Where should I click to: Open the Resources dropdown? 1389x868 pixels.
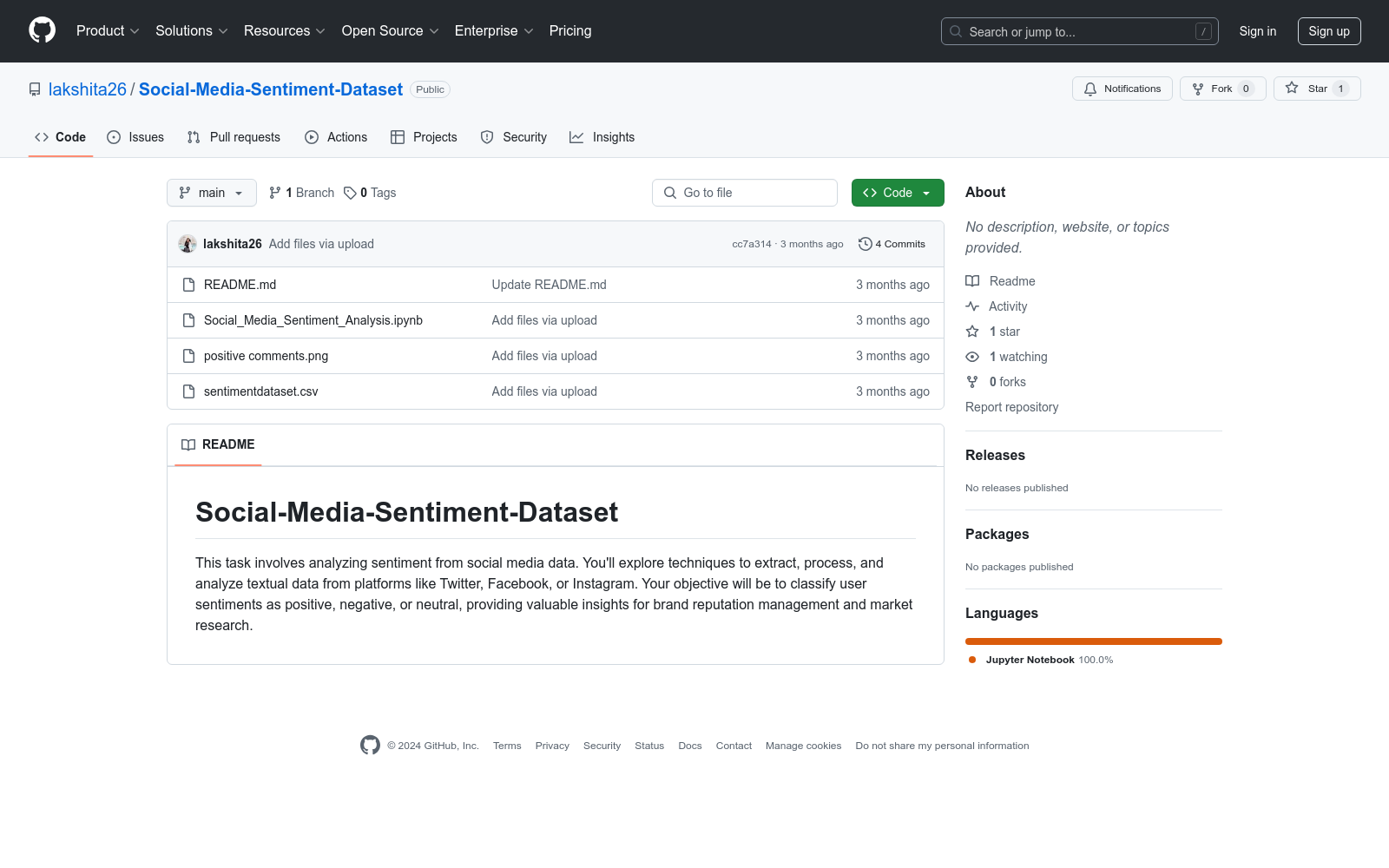click(285, 30)
